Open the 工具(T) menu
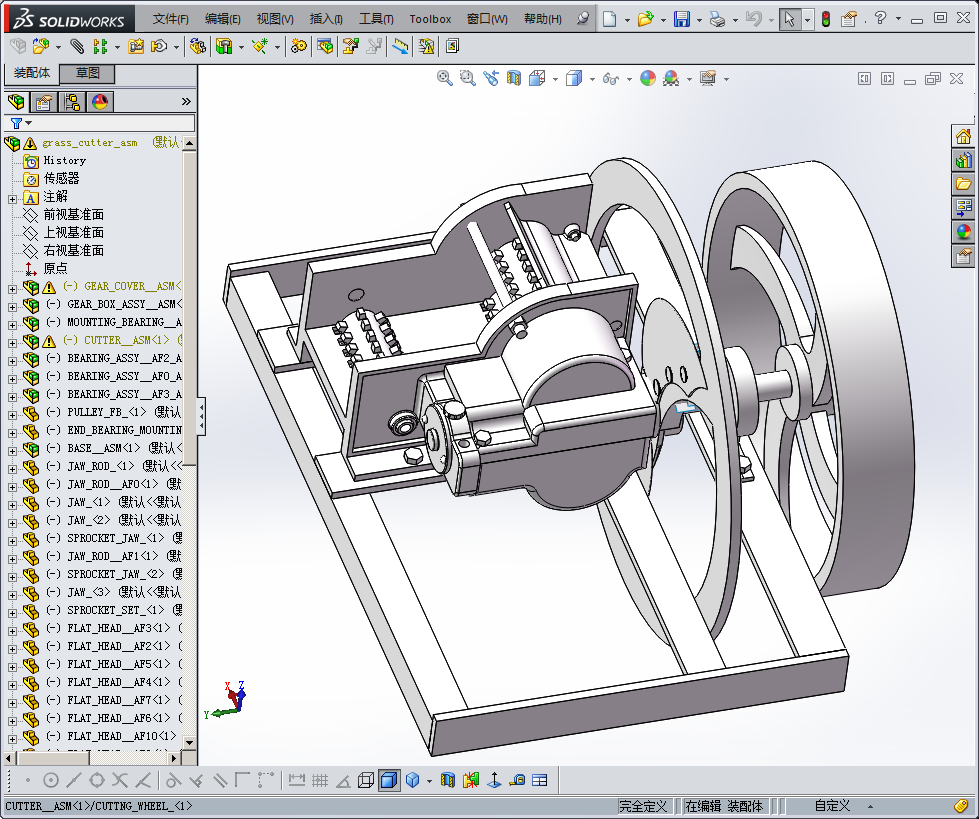 [376, 19]
